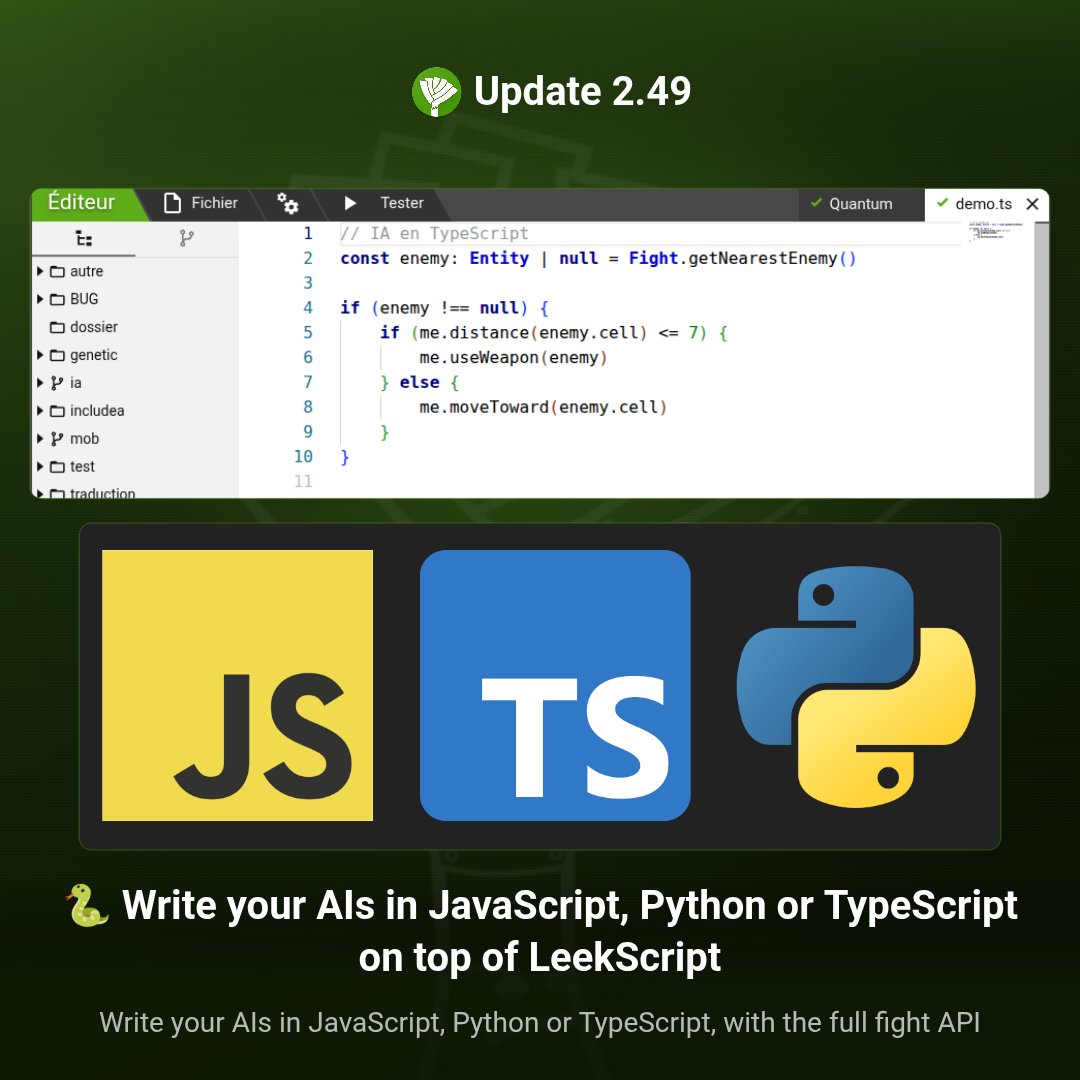Select the genetic folder
The width and height of the screenshot is (1080, 1080).
click(135, 355)
